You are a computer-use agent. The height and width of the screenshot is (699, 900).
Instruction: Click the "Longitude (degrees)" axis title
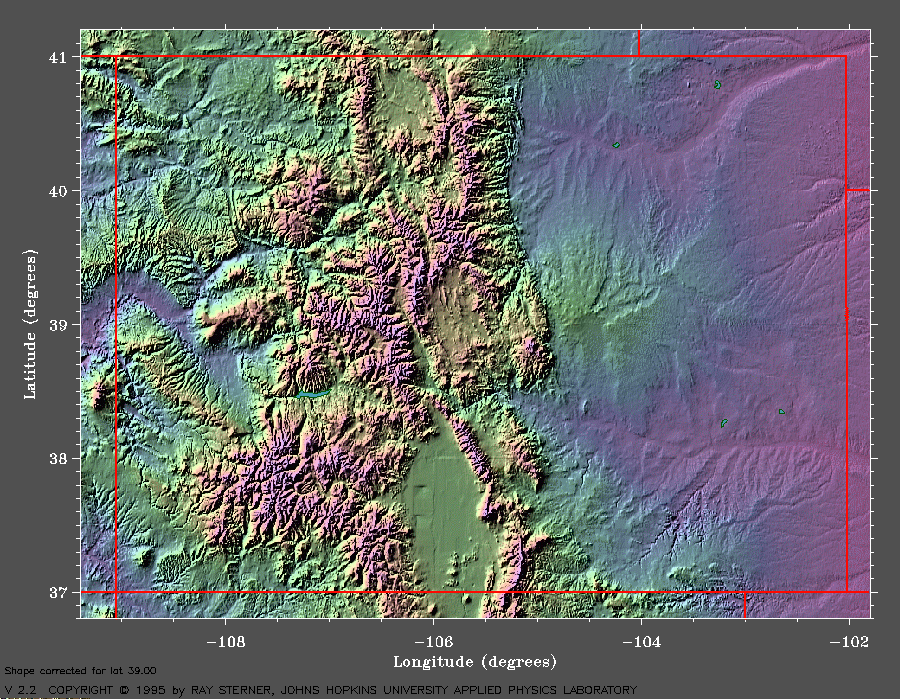pos(475,662)
